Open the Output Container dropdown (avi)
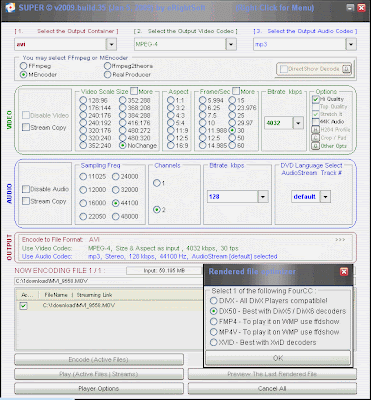 (x=111, y=44)
